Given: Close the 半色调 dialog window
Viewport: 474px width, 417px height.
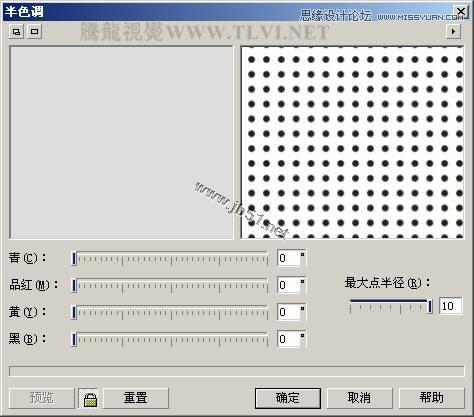Looking at the screenshot, I should (x=461, y=12).
